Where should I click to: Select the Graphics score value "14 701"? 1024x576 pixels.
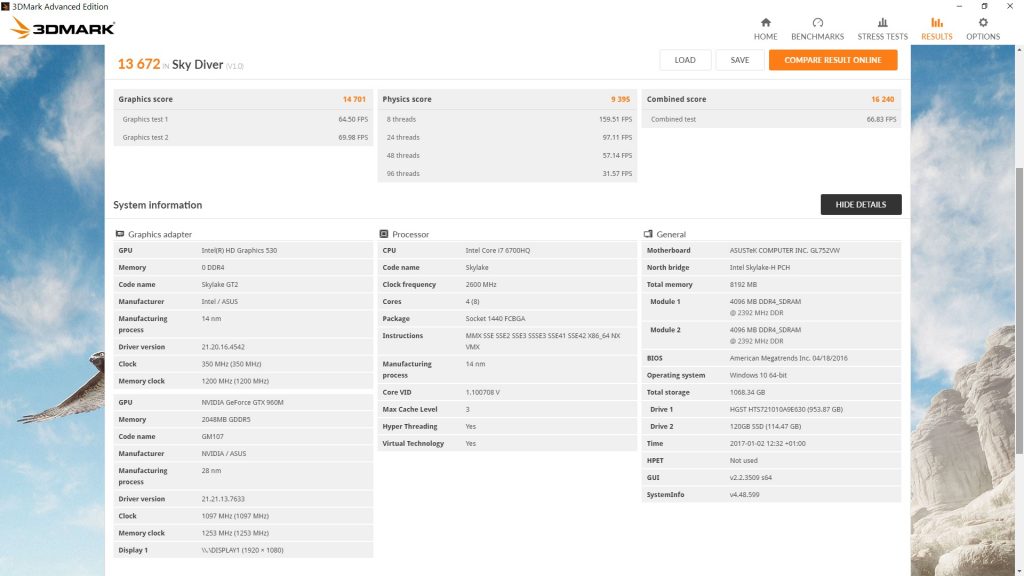pyautogui.click(x=354, y=99)
